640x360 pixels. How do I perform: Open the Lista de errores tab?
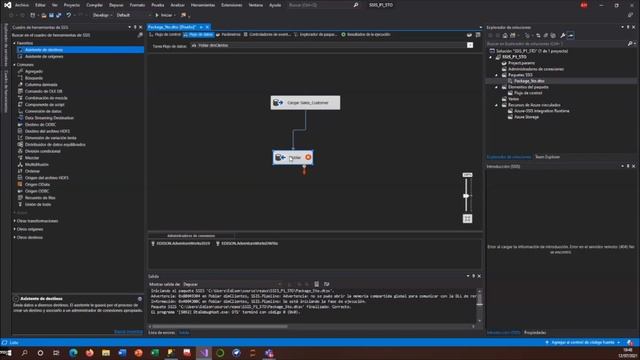(161, 333)
